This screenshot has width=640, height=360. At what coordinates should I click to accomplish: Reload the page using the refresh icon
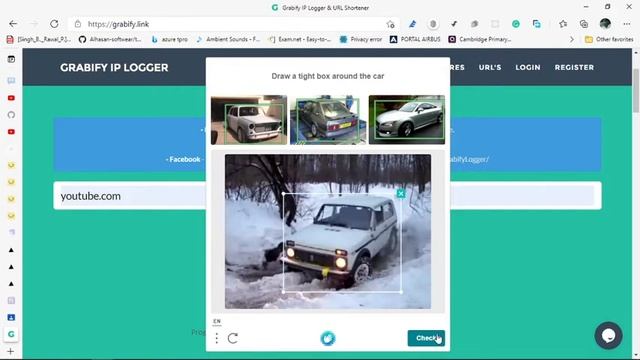(x=54, y=24)
